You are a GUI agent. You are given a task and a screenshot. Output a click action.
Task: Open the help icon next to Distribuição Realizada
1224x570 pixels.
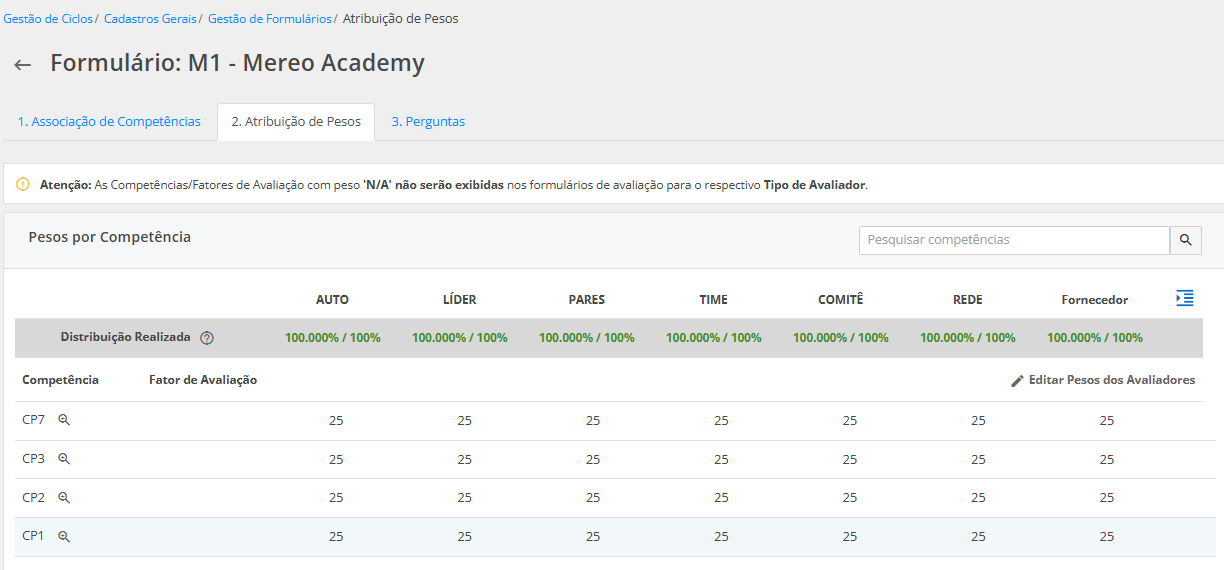[207, 338]
